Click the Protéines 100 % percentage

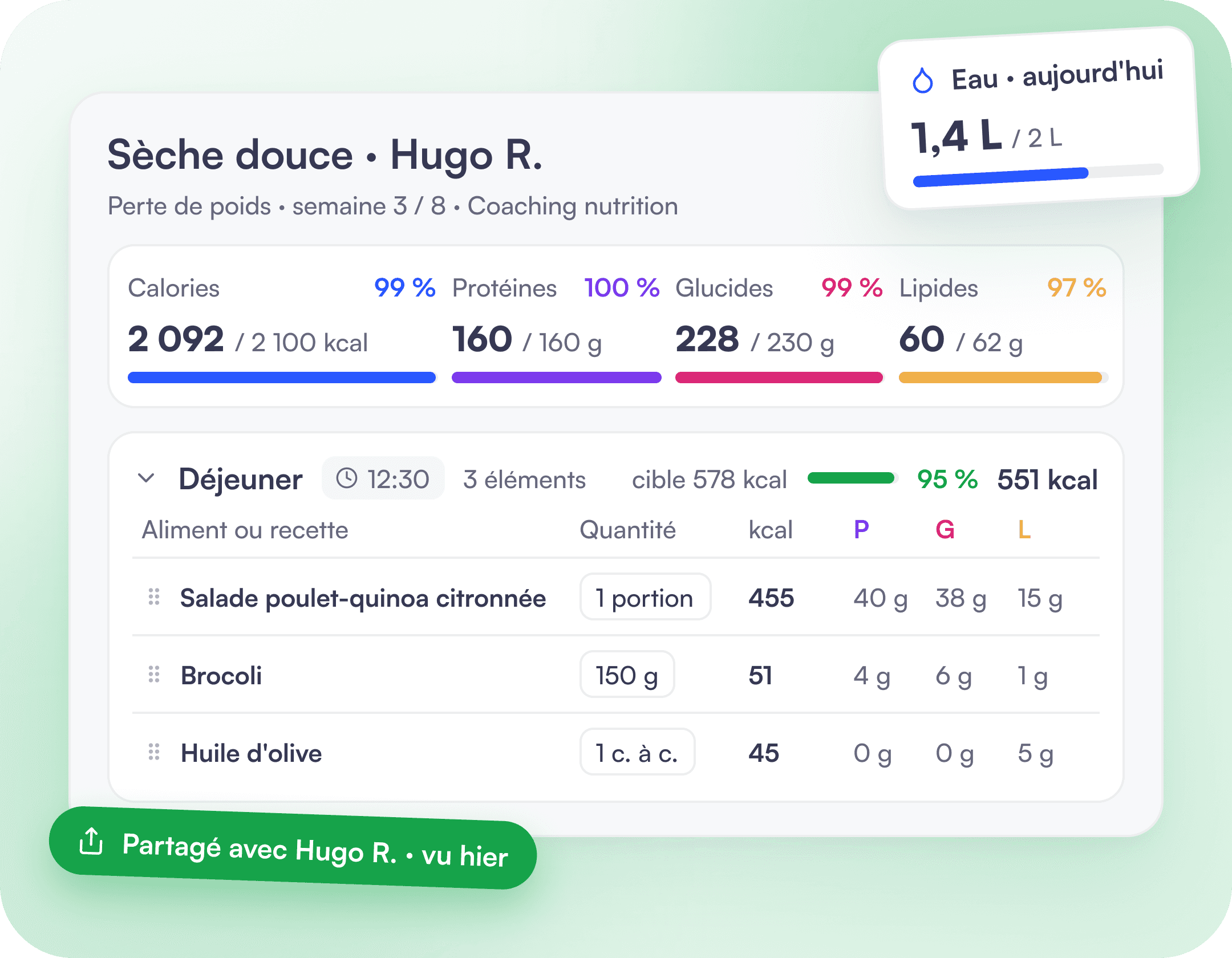[x=622, y=287]
